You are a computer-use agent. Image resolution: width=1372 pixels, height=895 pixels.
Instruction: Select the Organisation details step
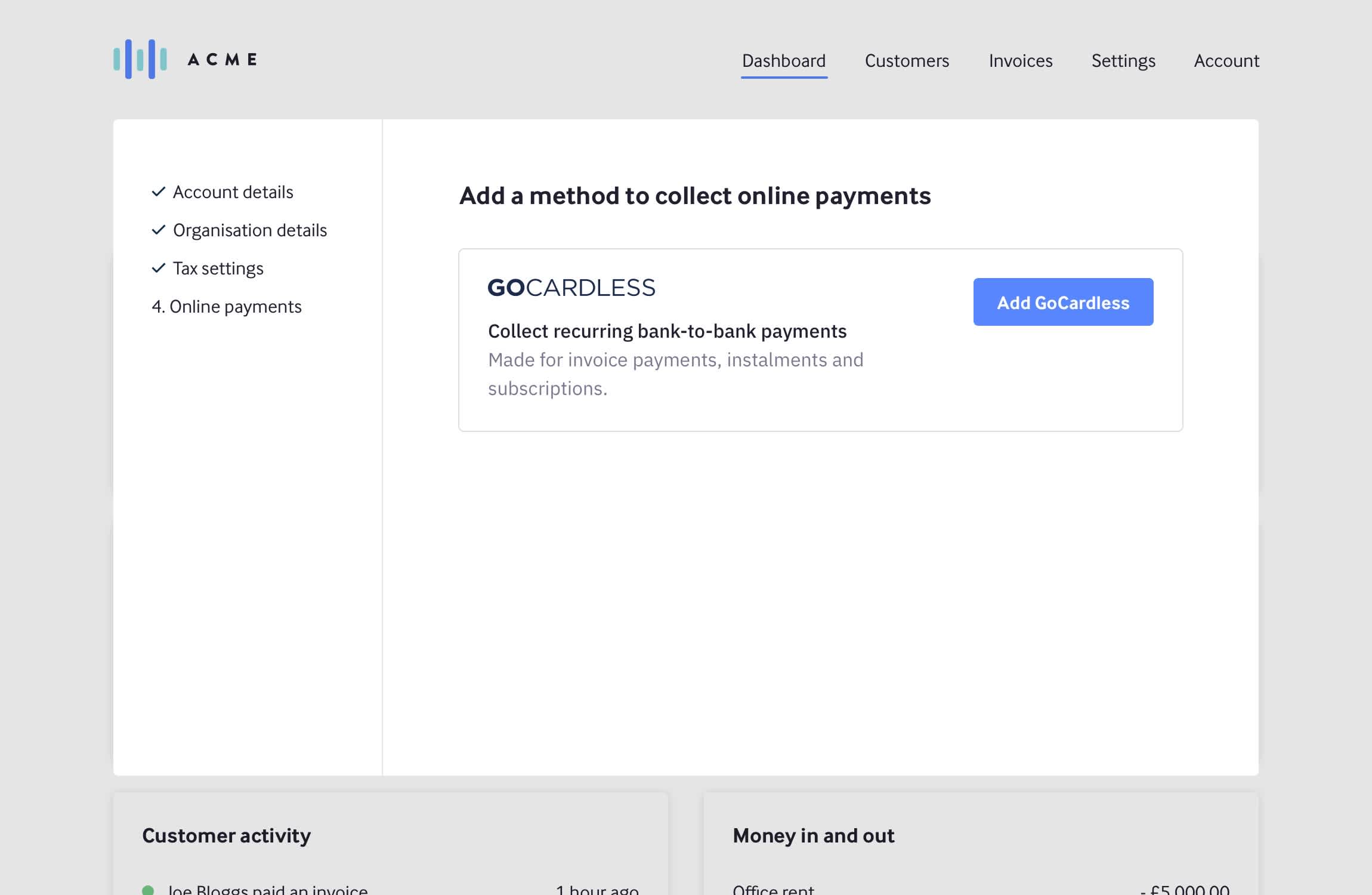pos(249,230)
